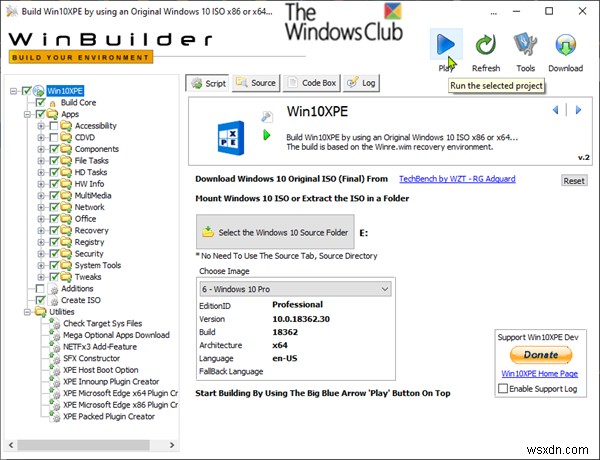Image resolution: width=600 pixels, height=460 pixels.
Task: Click the tree horizontal scrollbar thumb
Action: [x=83, y=445]
